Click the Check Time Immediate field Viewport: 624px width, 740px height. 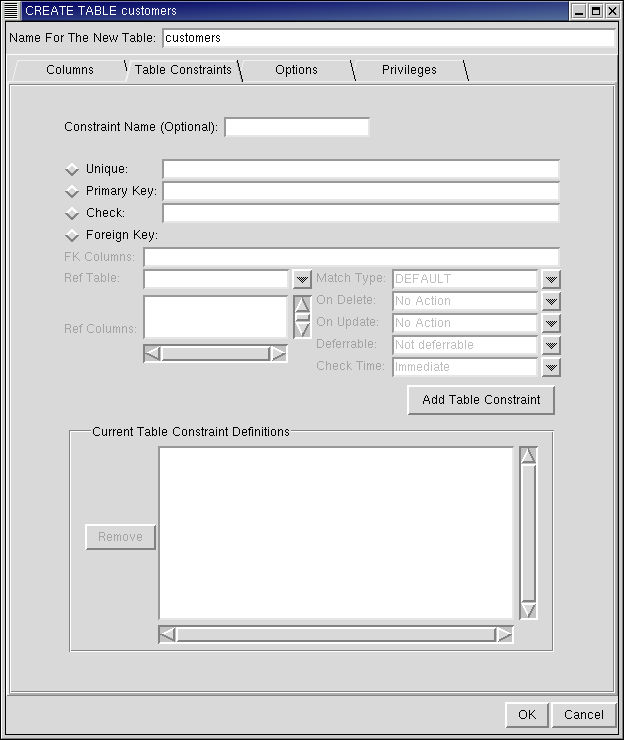click(x=465, y=367)
